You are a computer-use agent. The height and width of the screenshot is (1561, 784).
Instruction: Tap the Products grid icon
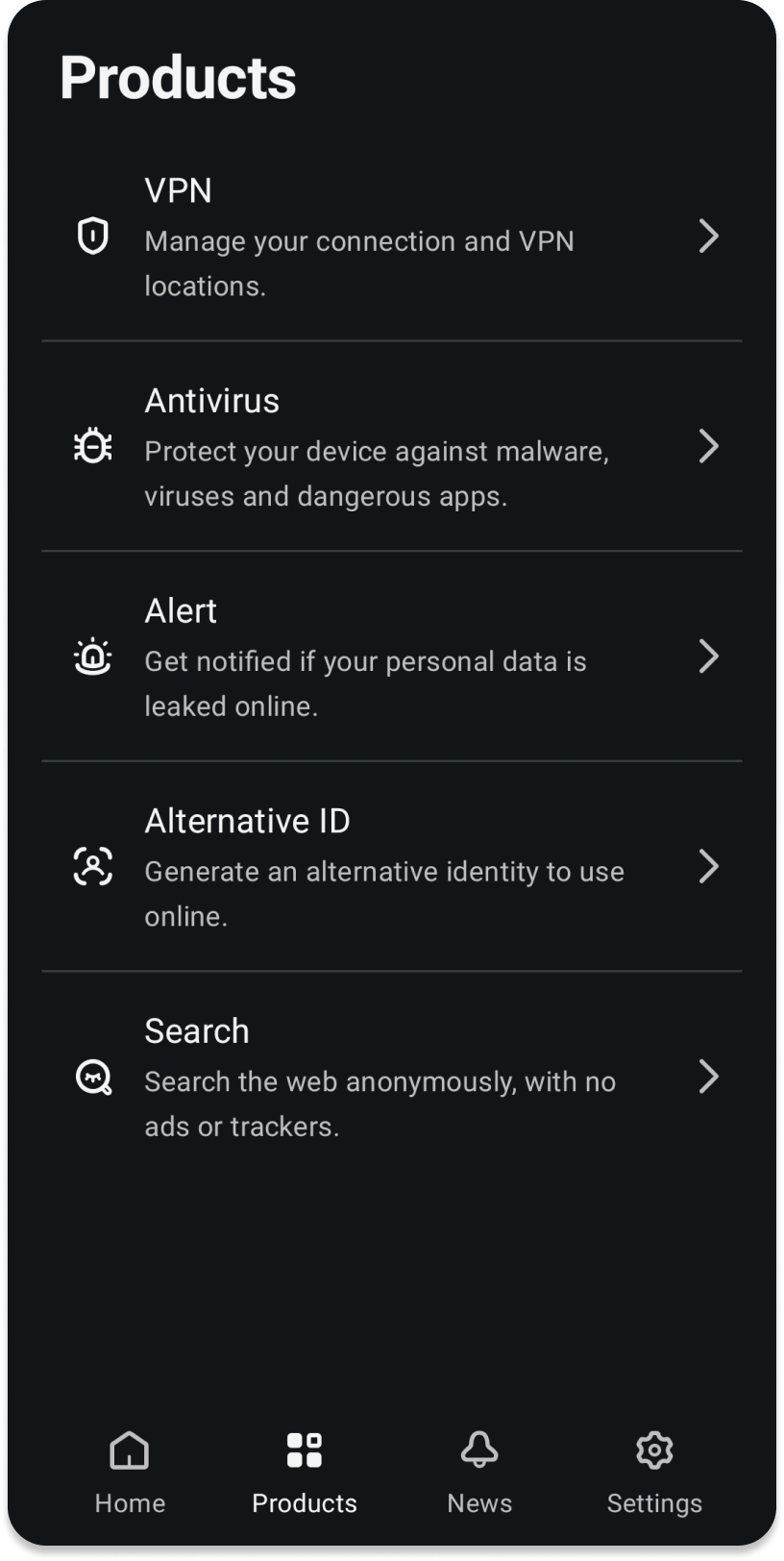(x=305, y=1450)
